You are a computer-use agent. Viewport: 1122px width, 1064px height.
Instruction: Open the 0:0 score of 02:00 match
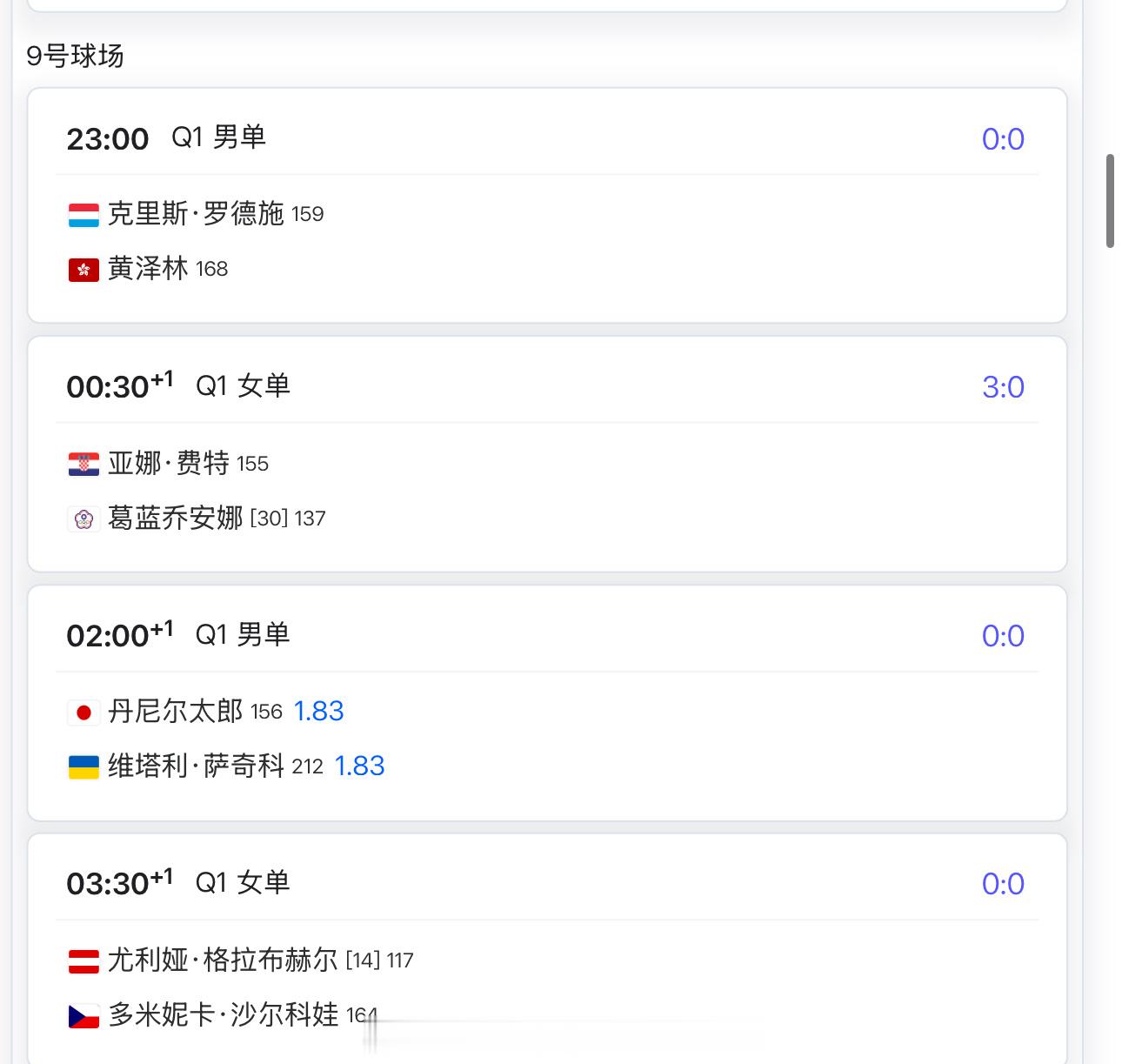point(1003,636)
